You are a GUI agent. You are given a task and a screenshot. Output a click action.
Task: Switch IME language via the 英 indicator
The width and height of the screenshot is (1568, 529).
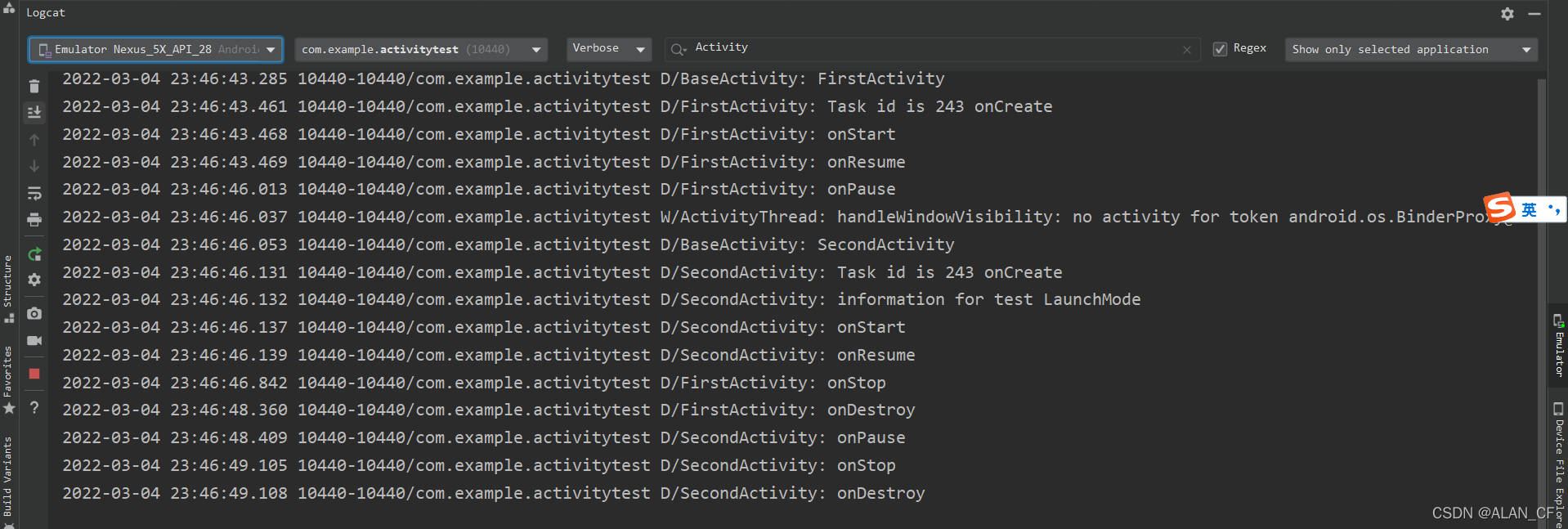coord(1529,210)
